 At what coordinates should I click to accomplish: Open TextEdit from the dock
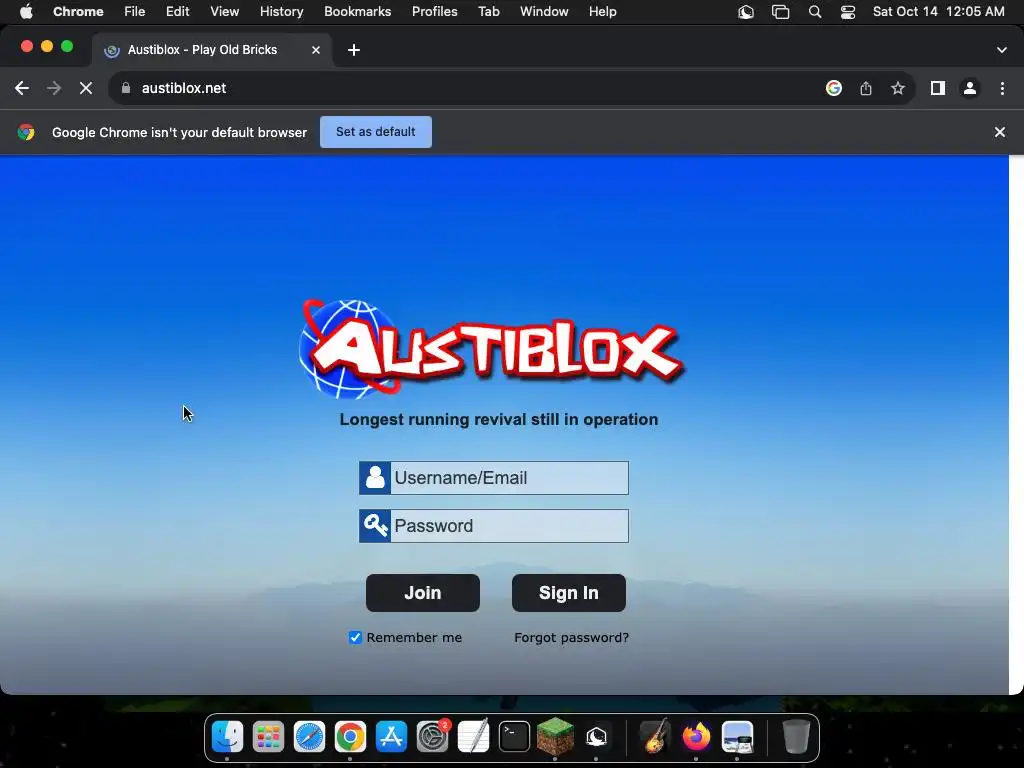473,737
